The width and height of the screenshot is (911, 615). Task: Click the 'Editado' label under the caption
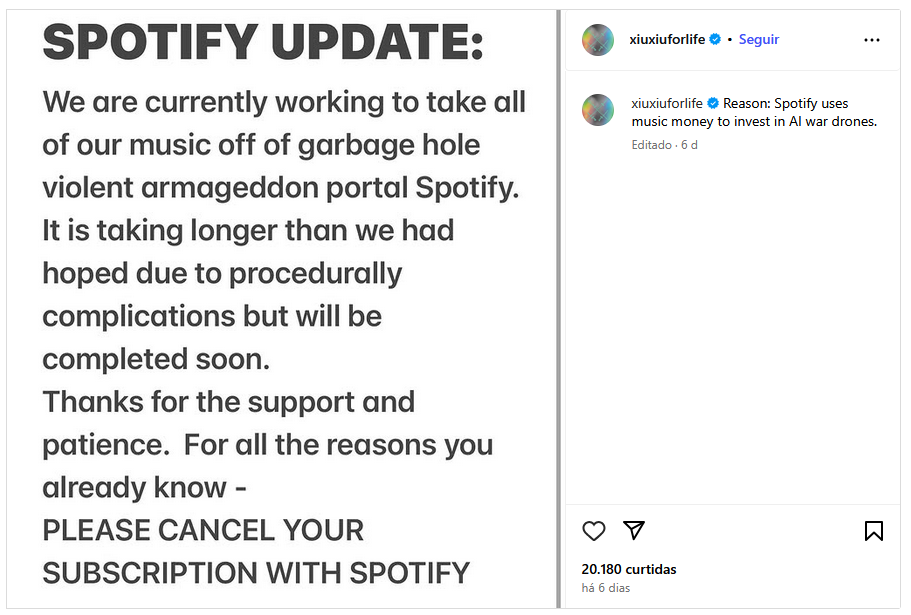(x=651, y=145)
